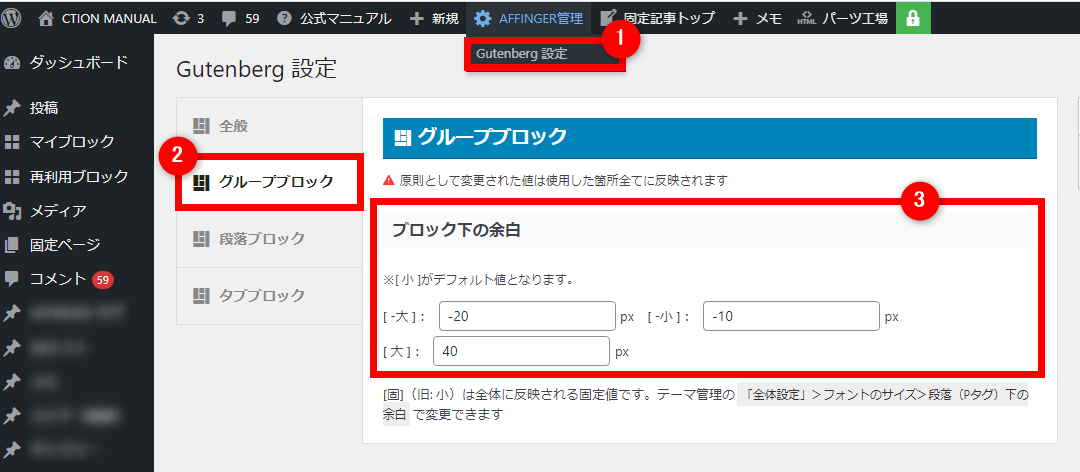1080x472 pixels.
Task: Click the pages icon beside 固定ページ
Action: tap(12, 245)
